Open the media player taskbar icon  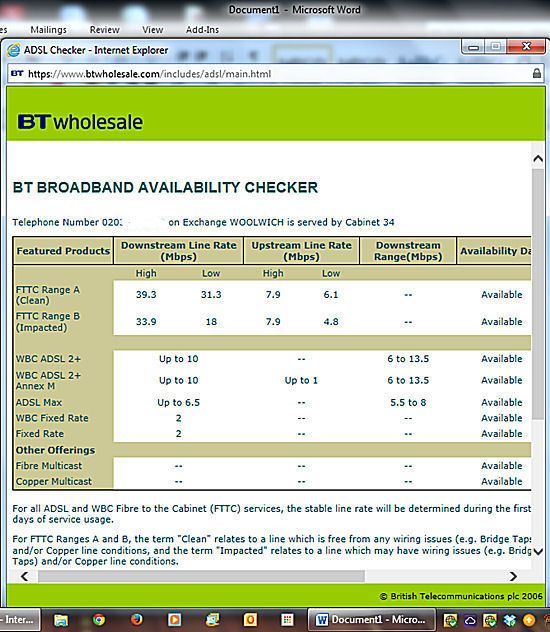pos(174,620)
